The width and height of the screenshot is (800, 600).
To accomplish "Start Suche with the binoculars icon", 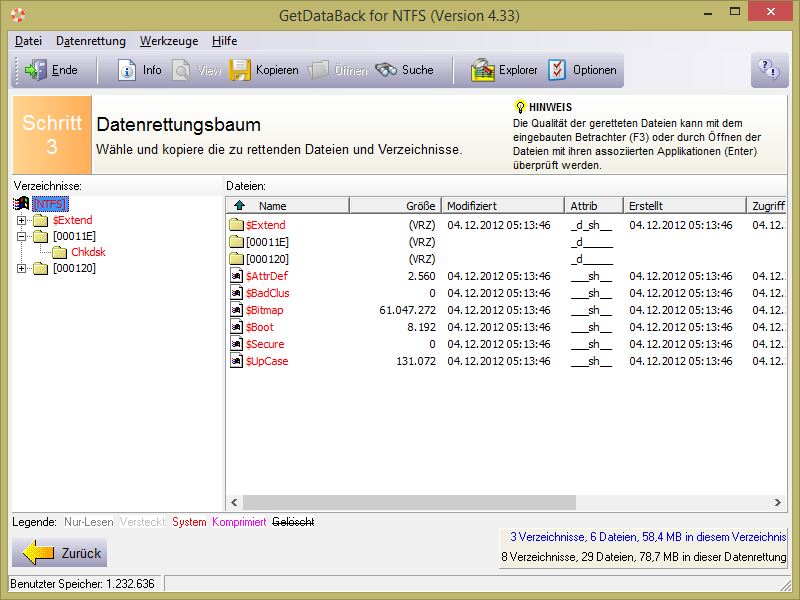I will click(386, 70).
